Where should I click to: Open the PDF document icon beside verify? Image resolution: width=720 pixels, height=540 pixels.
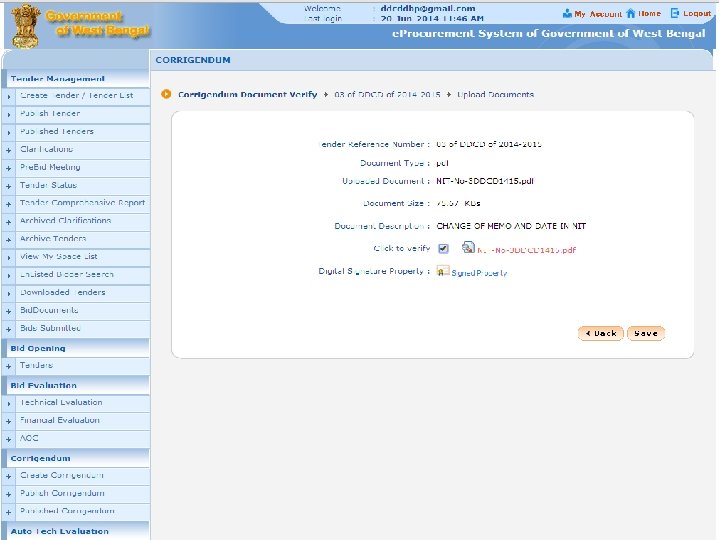[x=468, y=248]
